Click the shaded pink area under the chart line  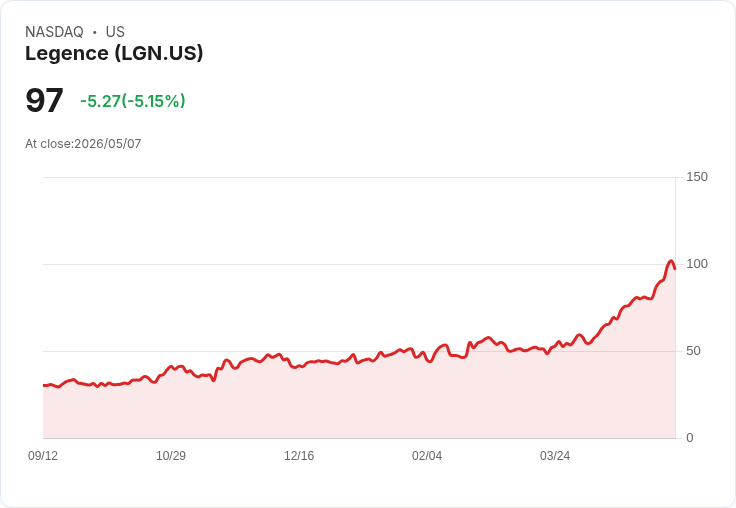click(359, 404)
